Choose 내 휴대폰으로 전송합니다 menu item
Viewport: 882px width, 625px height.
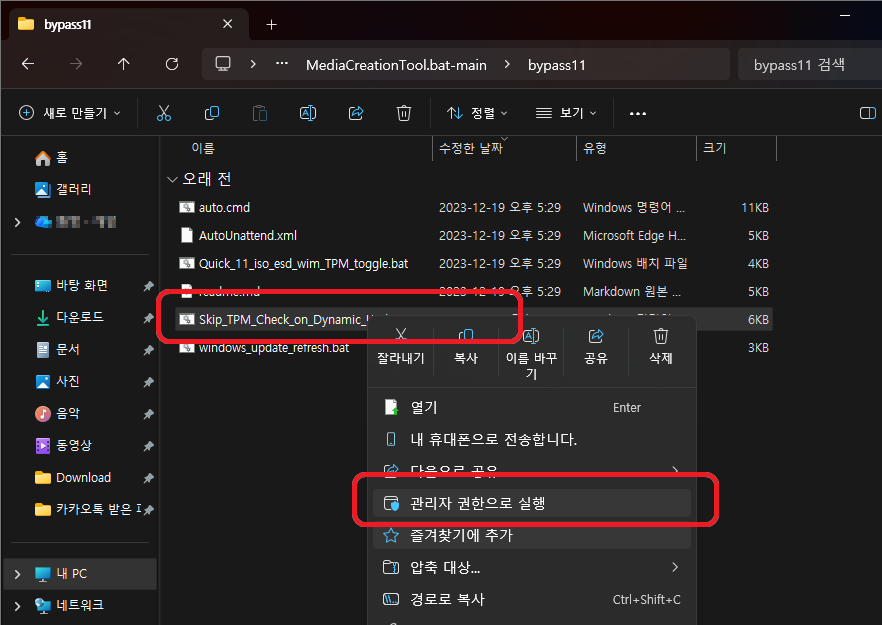[x=532, y=439]
